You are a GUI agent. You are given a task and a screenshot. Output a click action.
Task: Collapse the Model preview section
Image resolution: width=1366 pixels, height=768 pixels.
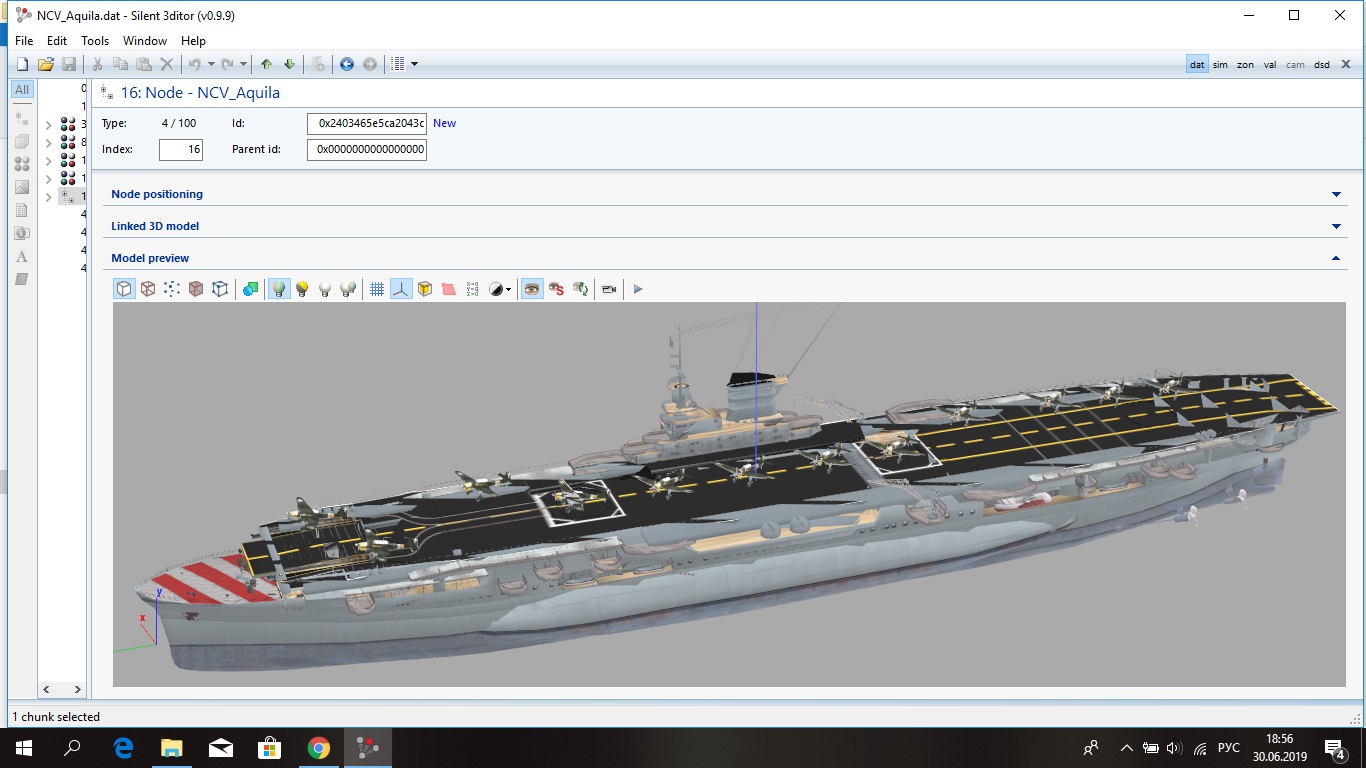pos(1336,258)
